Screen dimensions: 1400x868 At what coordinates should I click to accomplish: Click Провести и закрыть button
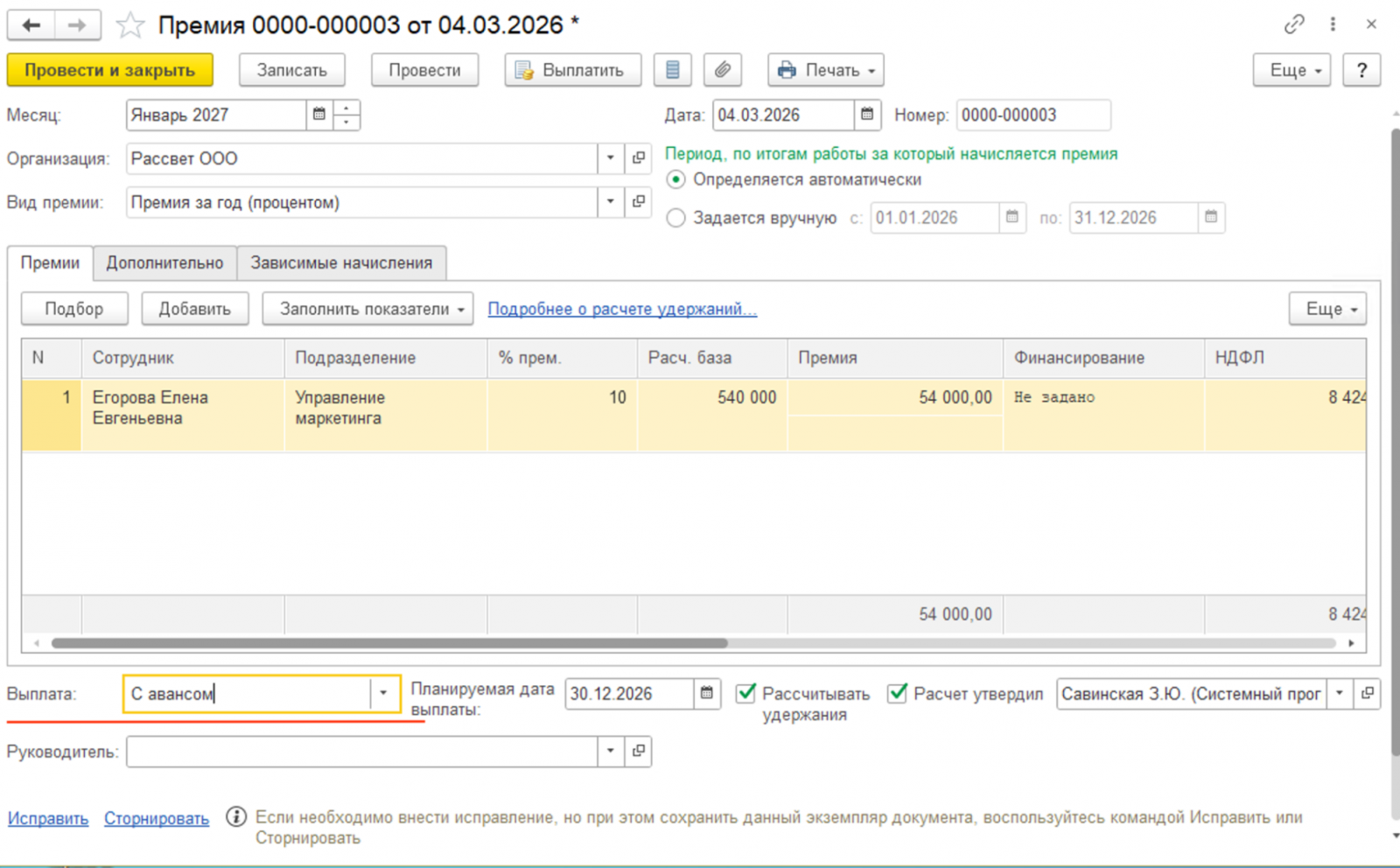(110, 70)
